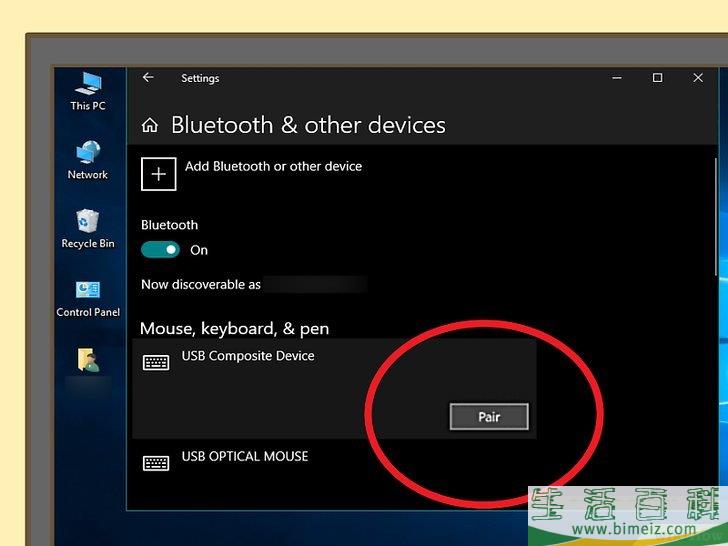Screen dimensions: 728x546
Task: Click the Bluetooth & other devices heading
Action: click(308, 125)
